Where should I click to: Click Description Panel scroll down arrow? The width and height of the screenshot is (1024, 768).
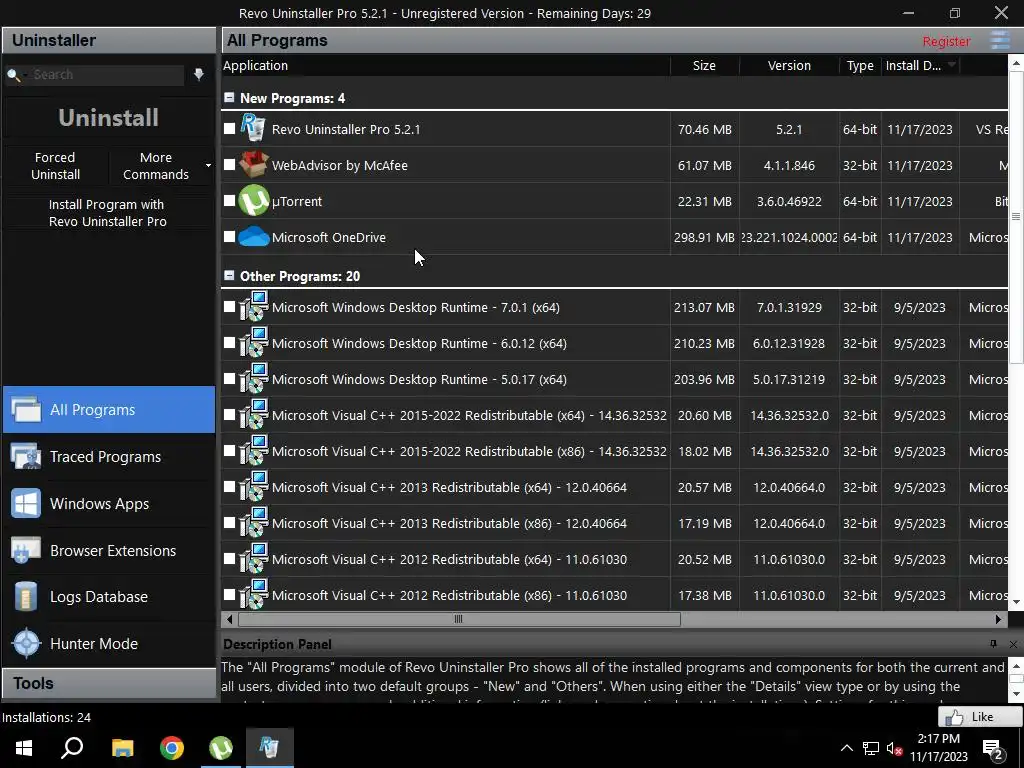(1016, 695)
